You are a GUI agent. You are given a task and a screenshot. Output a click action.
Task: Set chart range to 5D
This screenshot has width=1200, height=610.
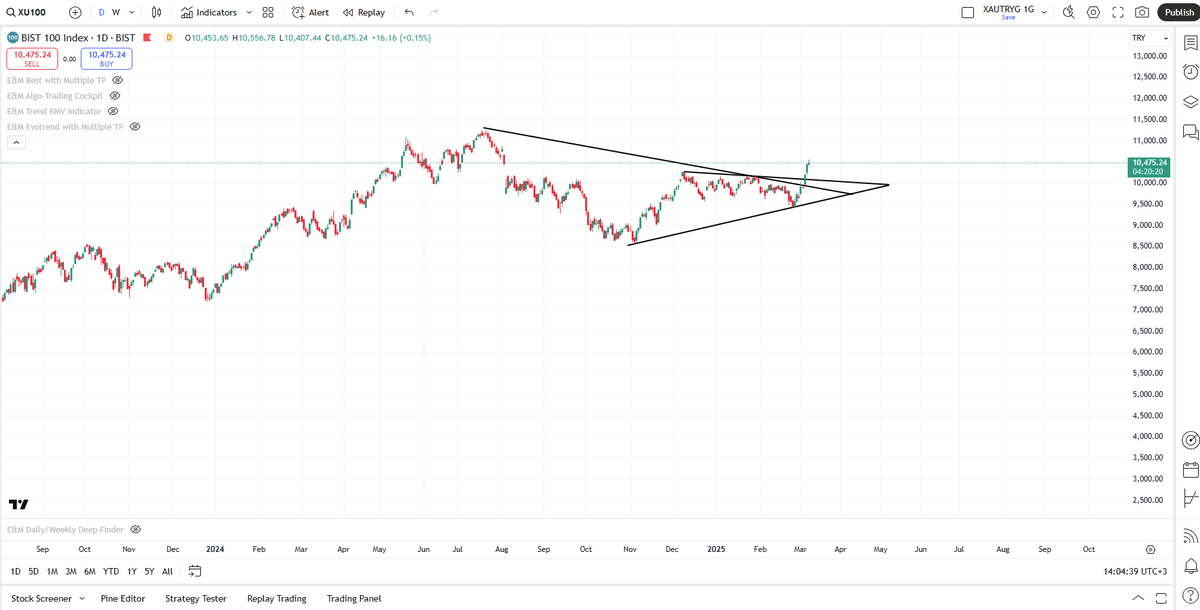33,571
